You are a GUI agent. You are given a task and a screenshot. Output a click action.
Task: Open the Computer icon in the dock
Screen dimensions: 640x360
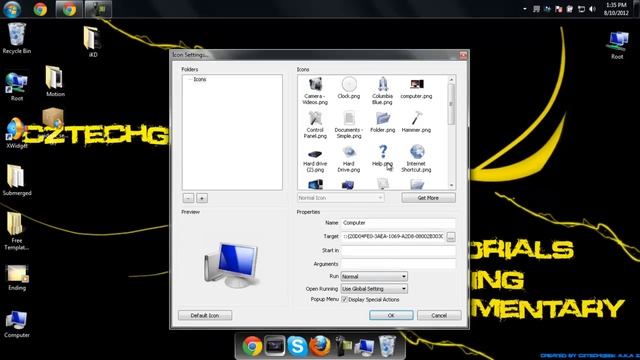pos(364,347)
